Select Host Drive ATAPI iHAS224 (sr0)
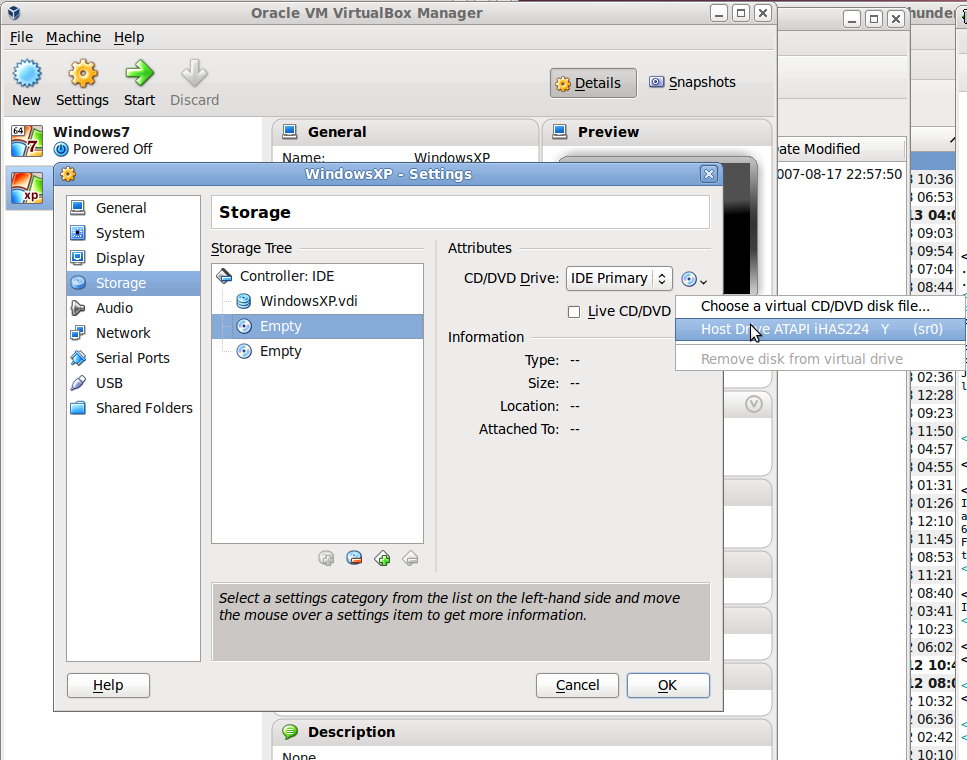Viewport: 967px width, 760px height. click(820, 329)
